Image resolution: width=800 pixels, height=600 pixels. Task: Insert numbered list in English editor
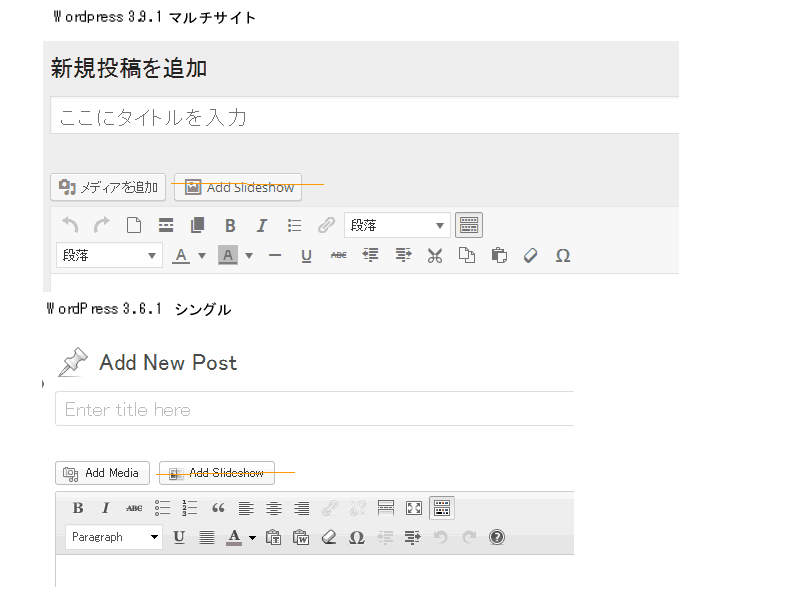190,508
